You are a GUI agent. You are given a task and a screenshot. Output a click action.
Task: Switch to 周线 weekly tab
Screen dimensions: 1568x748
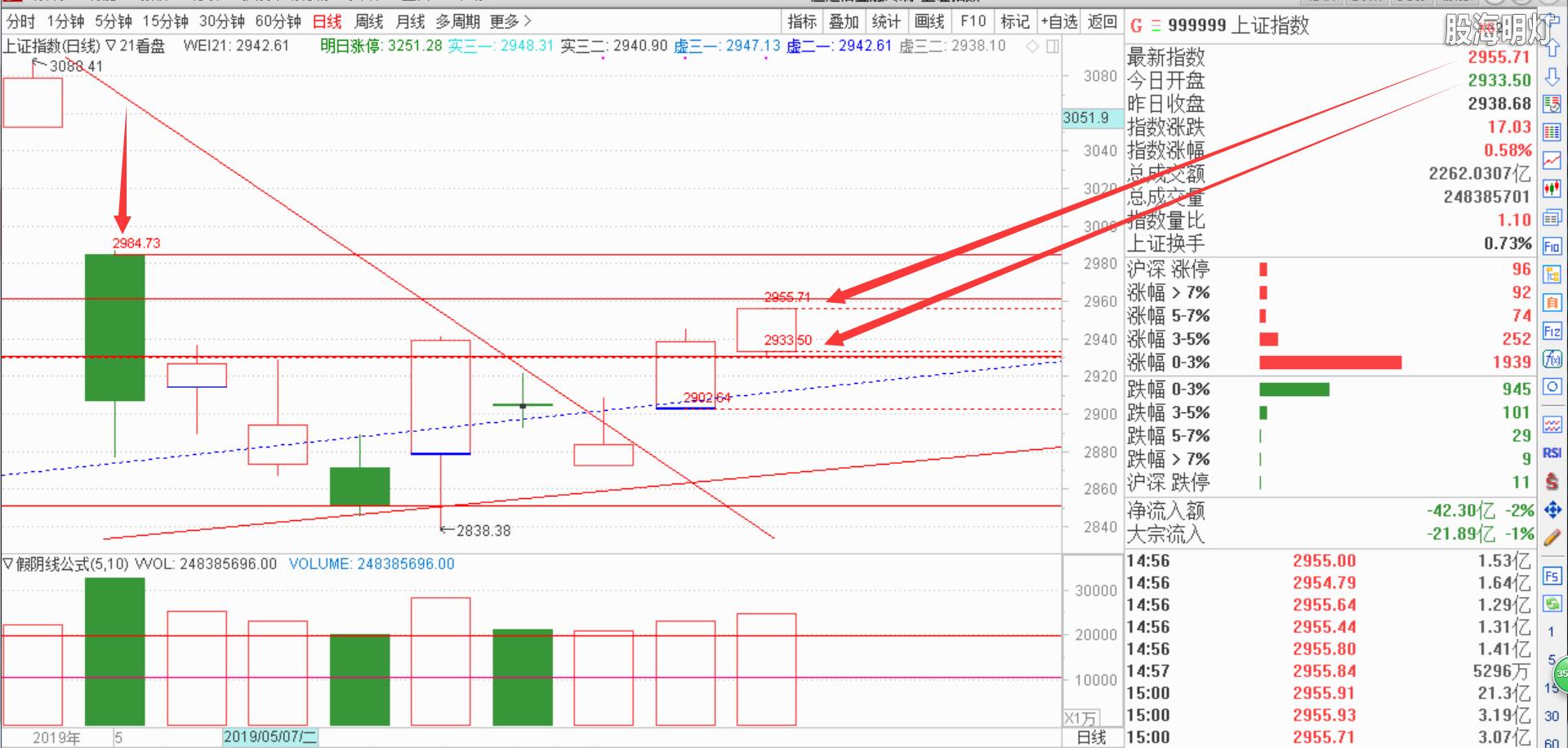click(369, 21)
